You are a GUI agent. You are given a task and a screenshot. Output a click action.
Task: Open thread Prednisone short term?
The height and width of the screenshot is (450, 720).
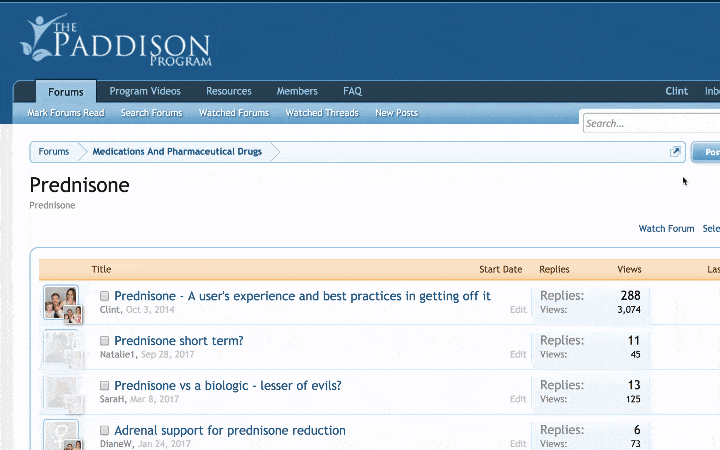pos(179,341)
